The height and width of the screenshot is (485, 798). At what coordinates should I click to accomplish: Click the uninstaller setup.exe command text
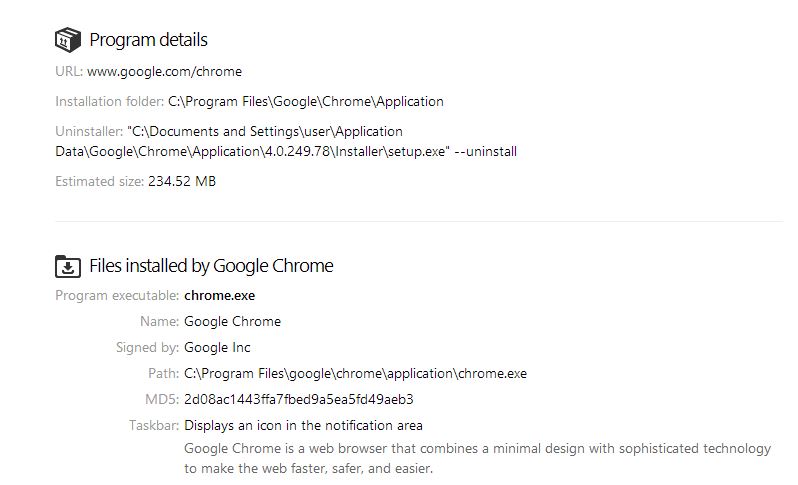coord(286,151)
